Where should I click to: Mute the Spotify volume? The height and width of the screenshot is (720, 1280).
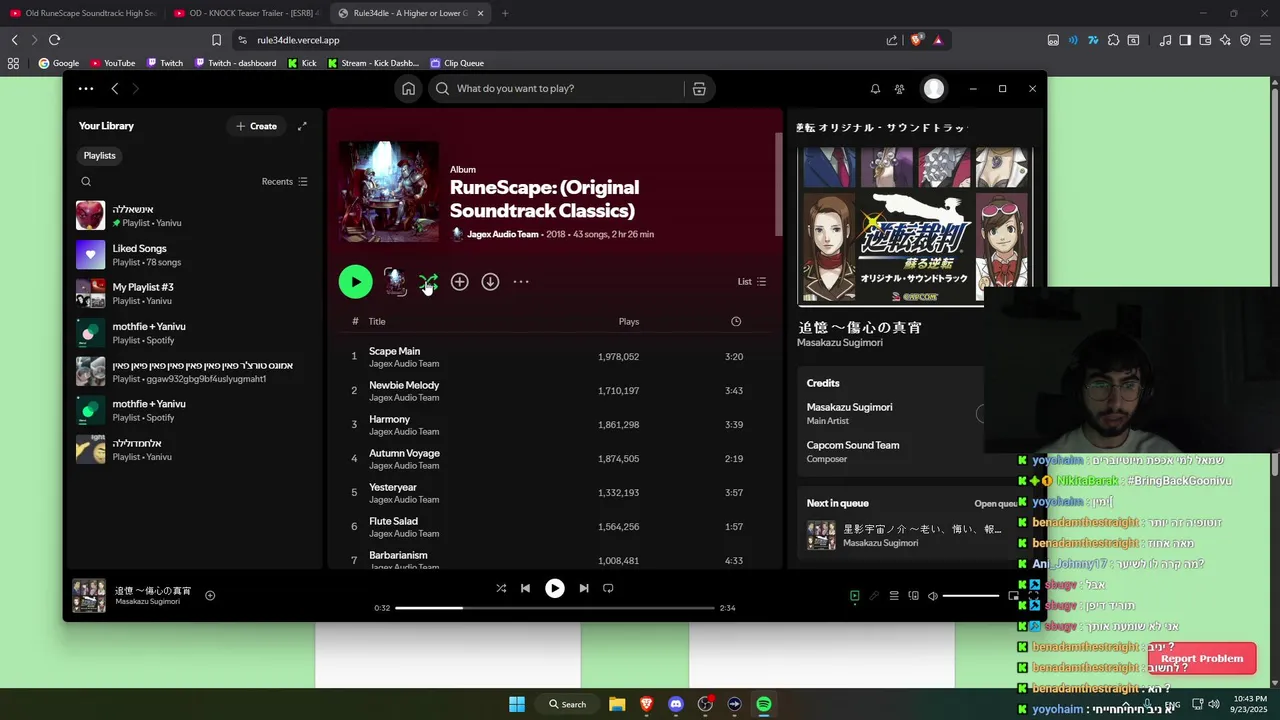(933, 596)
